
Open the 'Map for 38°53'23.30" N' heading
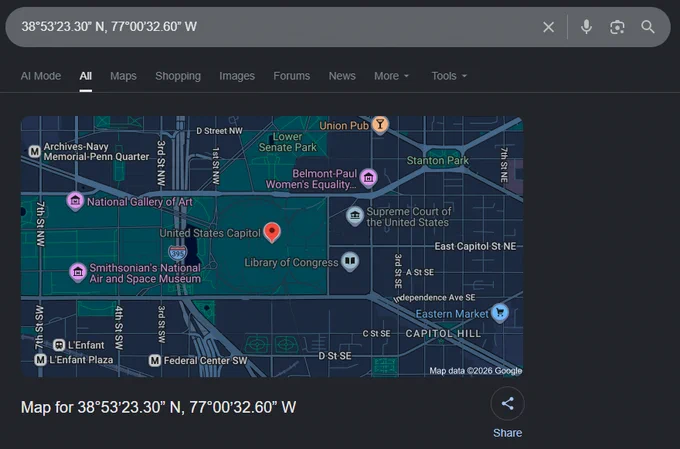(158, 407)
